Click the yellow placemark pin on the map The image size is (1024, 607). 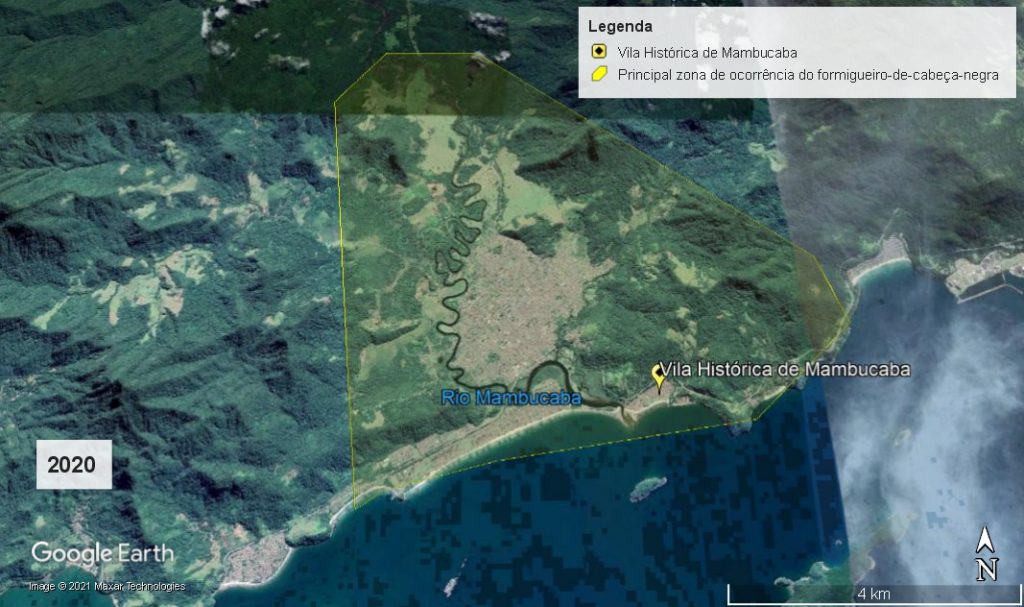point(658,375)
